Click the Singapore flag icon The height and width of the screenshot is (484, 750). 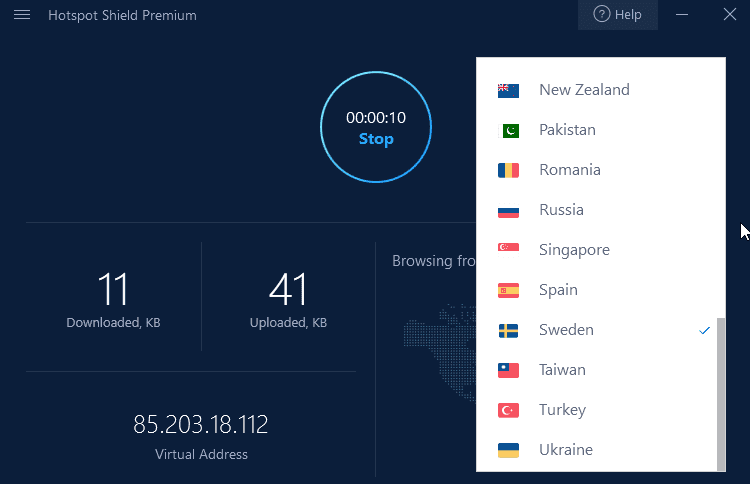(508, 250)
